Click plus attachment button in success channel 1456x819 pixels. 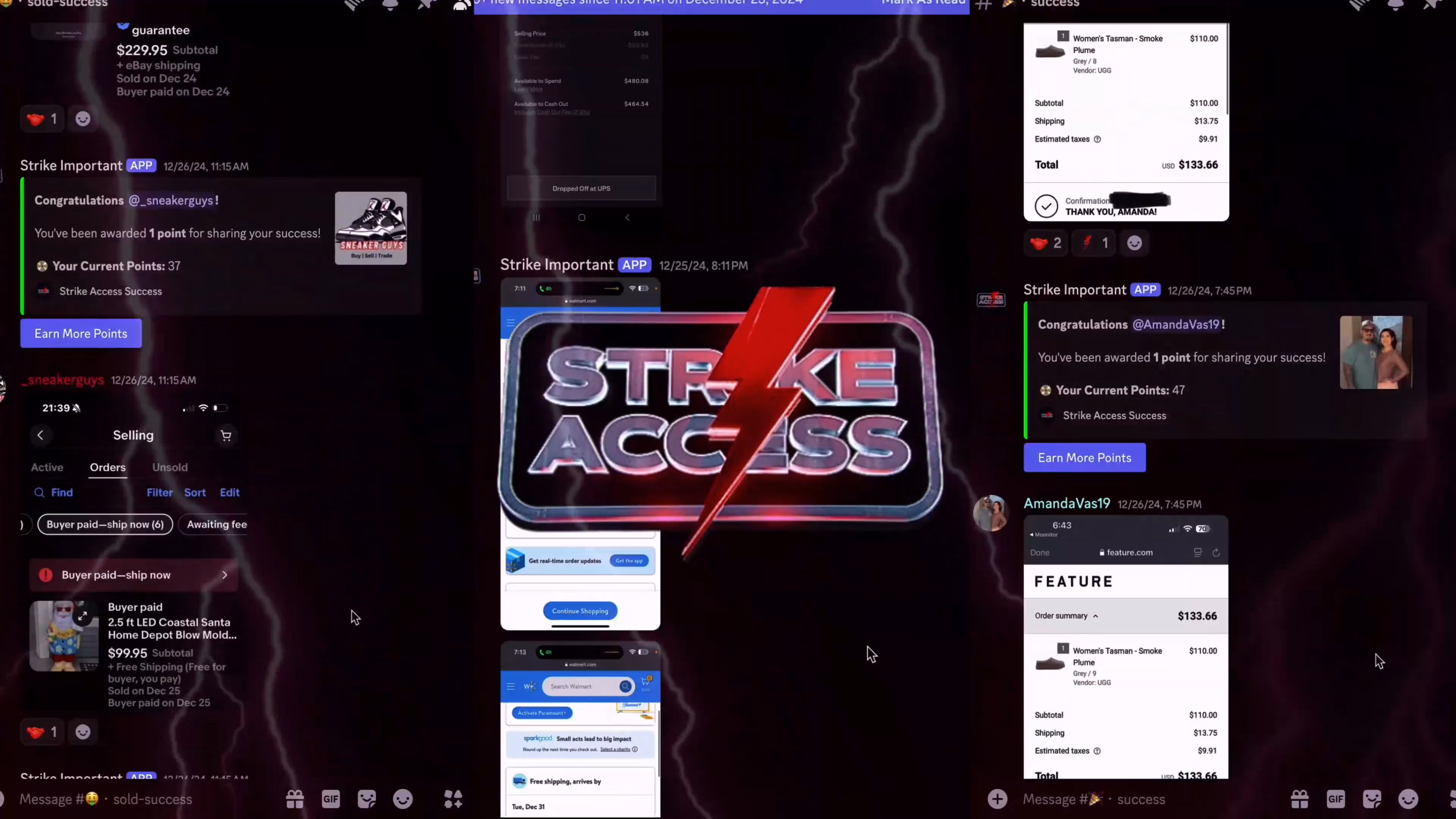pos(997,799)
